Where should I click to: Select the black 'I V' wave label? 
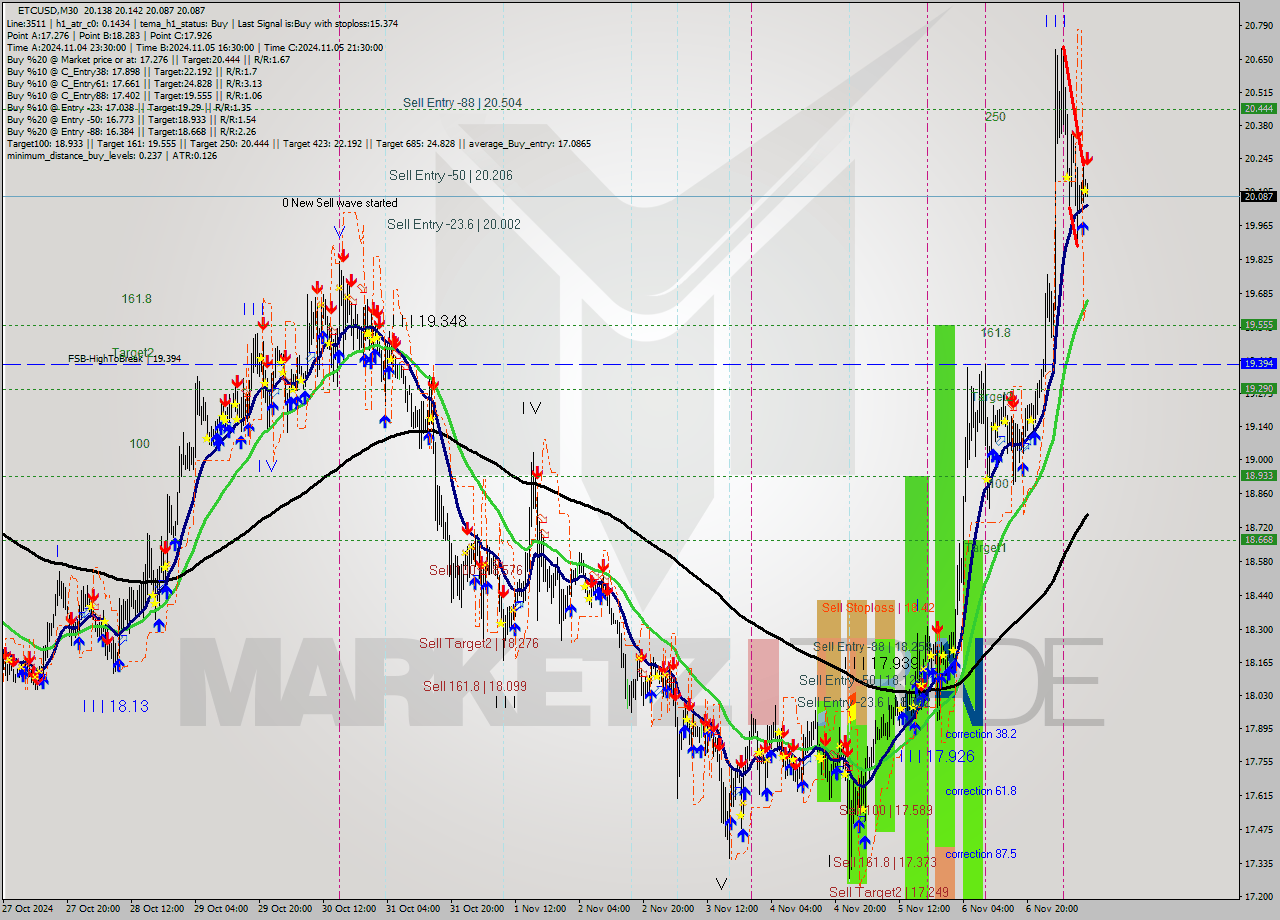coord(530,408)
